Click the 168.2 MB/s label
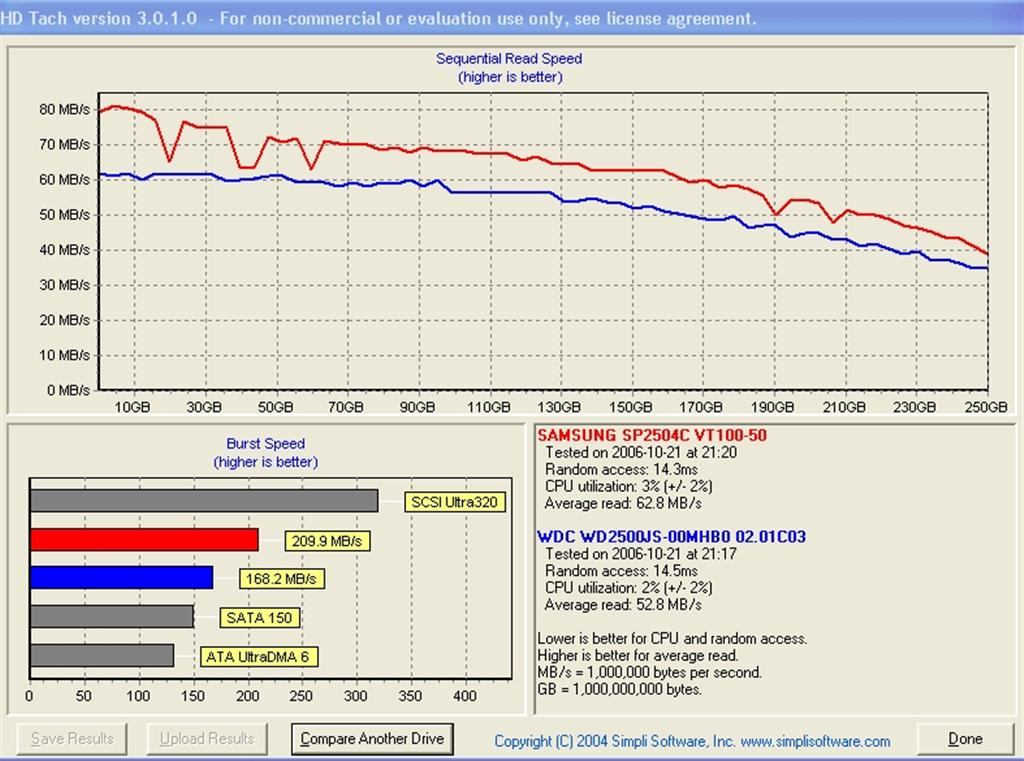The image size is (1024, 761). (281, 579)
